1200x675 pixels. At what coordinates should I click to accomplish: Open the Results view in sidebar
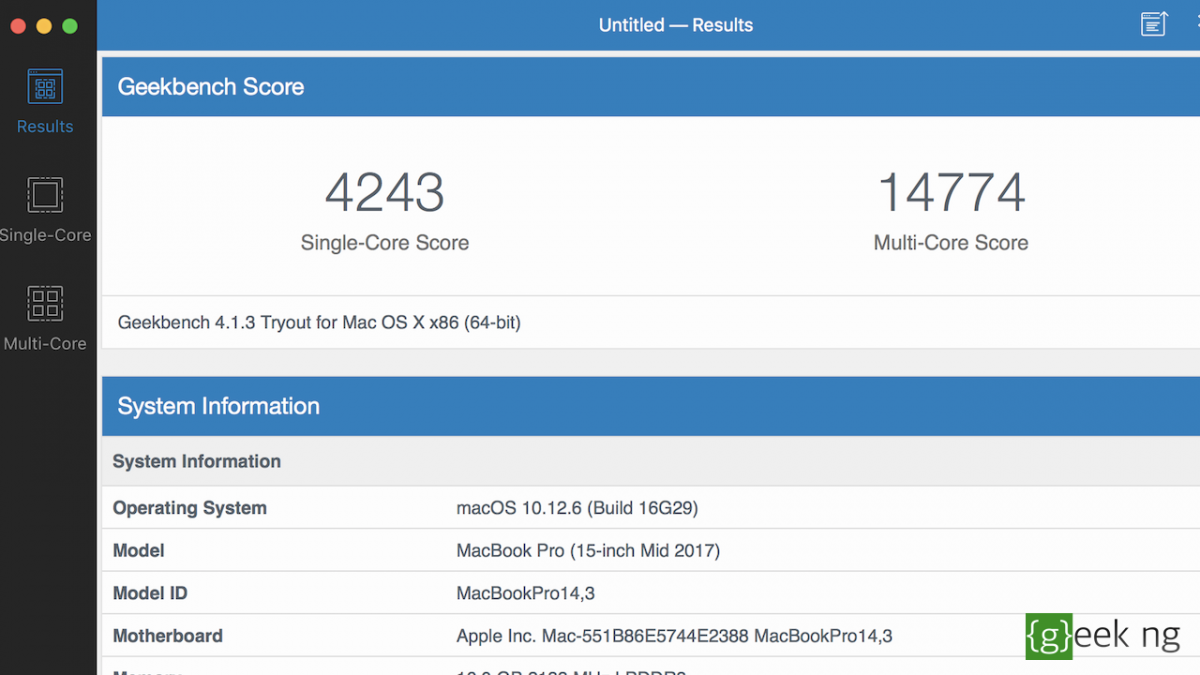(45, 101)
